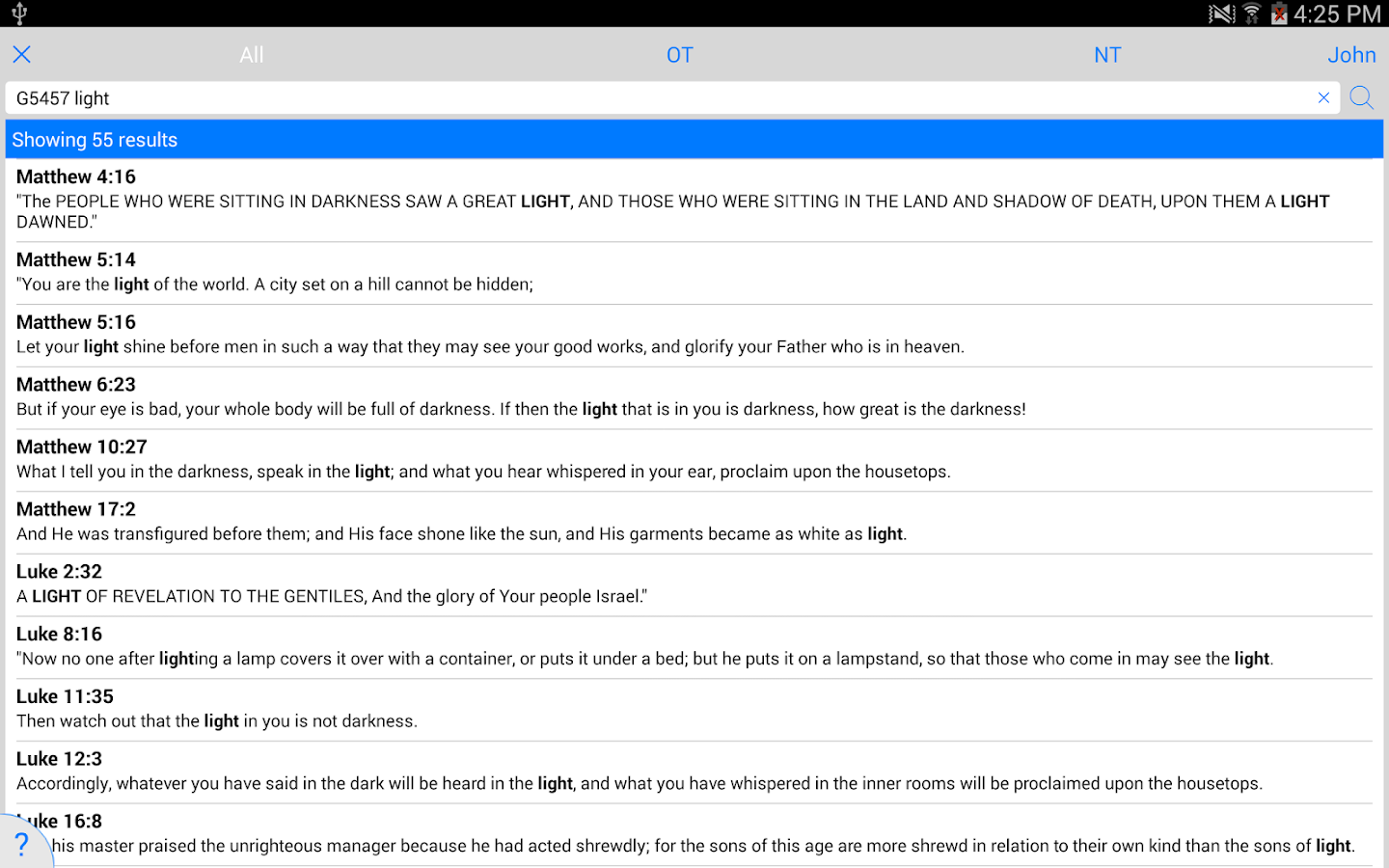Tap the muted sound status icon

point(1221,14)
